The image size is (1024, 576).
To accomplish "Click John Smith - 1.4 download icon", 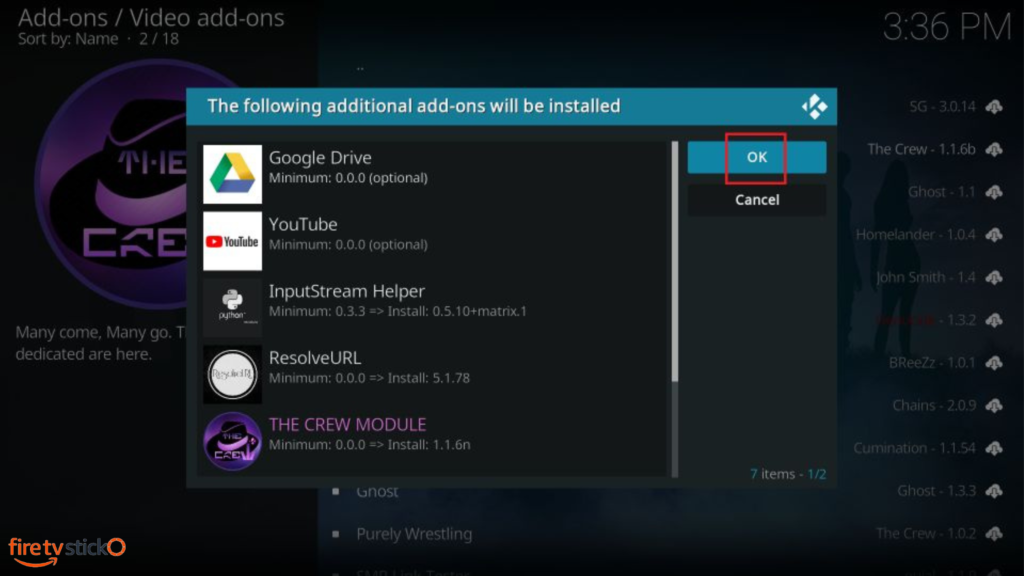I will (x=994, y=278).
